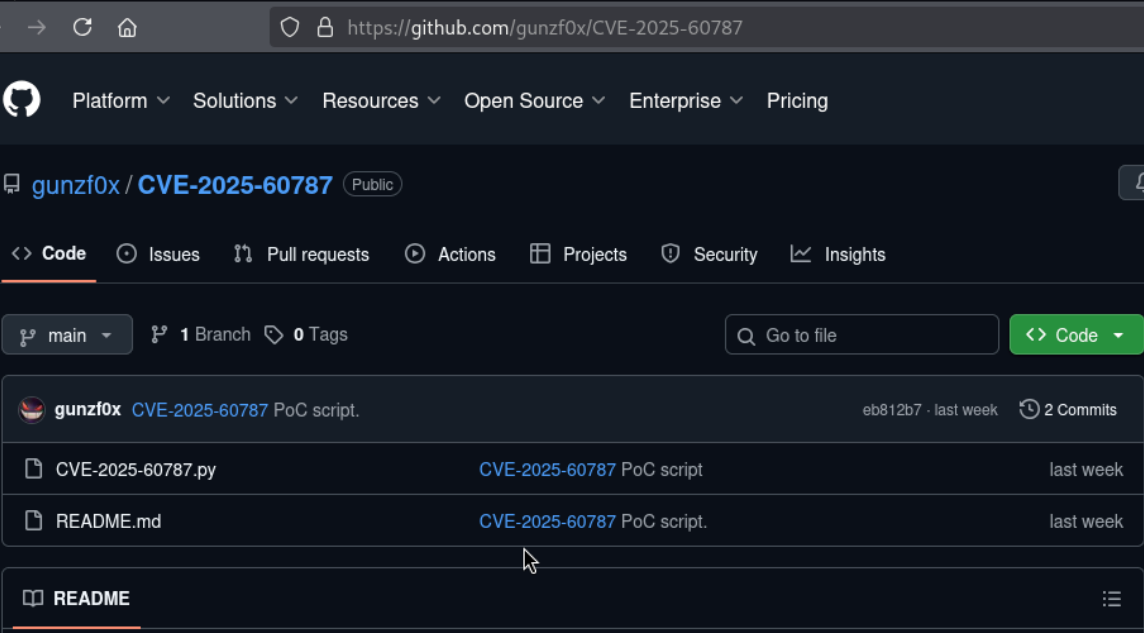
Task: Open commit message link in README.md row
Action: (x=547, y=521)
